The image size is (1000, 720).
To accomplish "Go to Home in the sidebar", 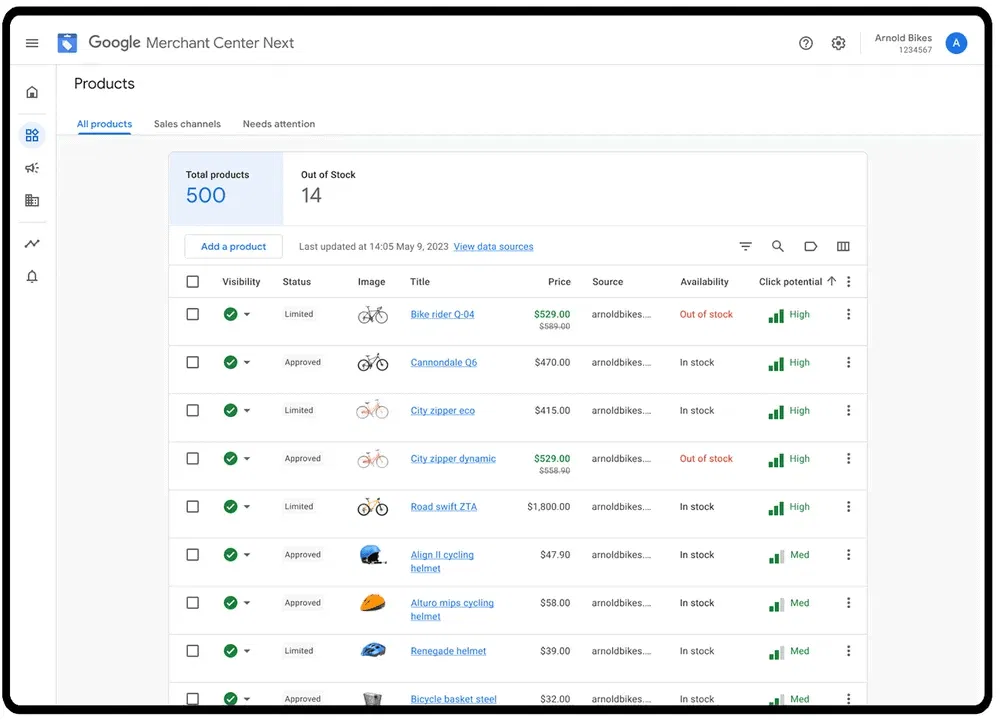I will coord(32,93).
